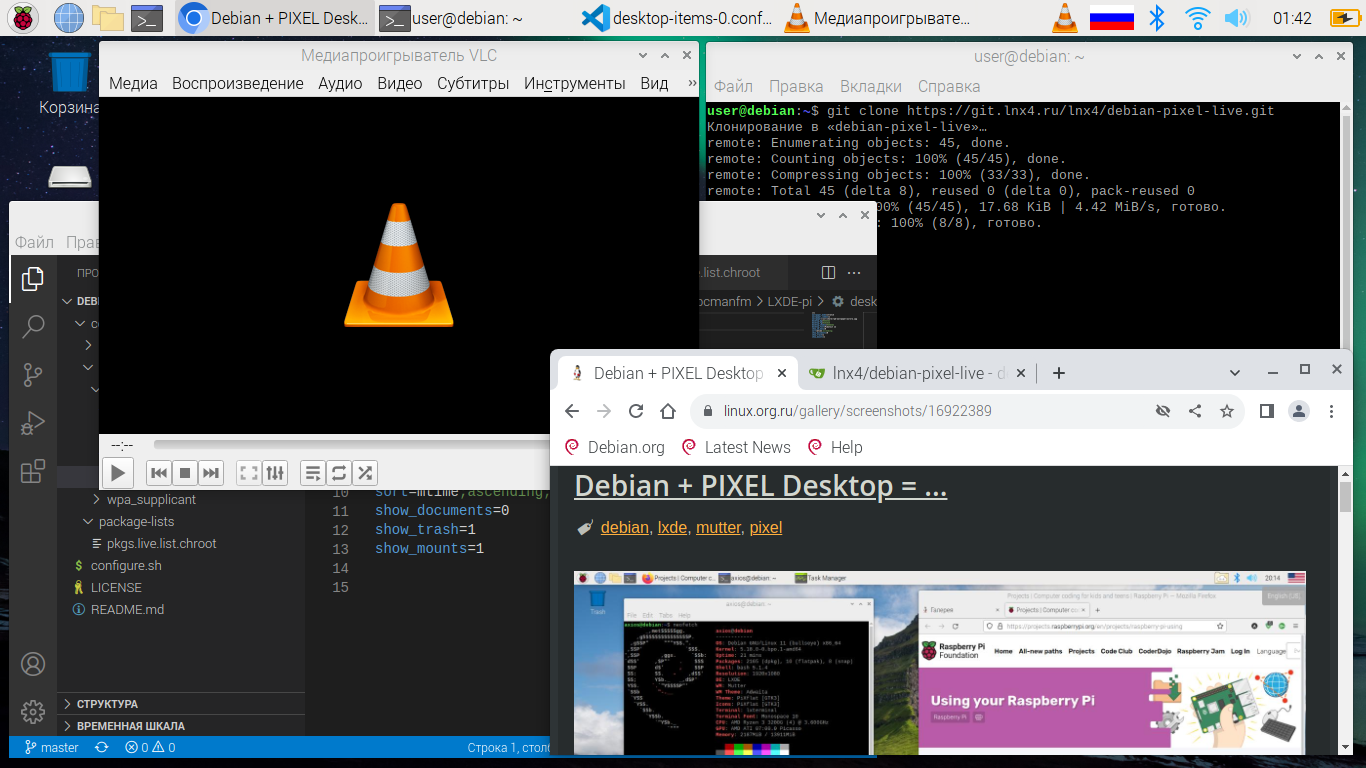Viewport: 1366px width, 768px height.
Task: Open VLC Вид menu
Action: (654, 83)
